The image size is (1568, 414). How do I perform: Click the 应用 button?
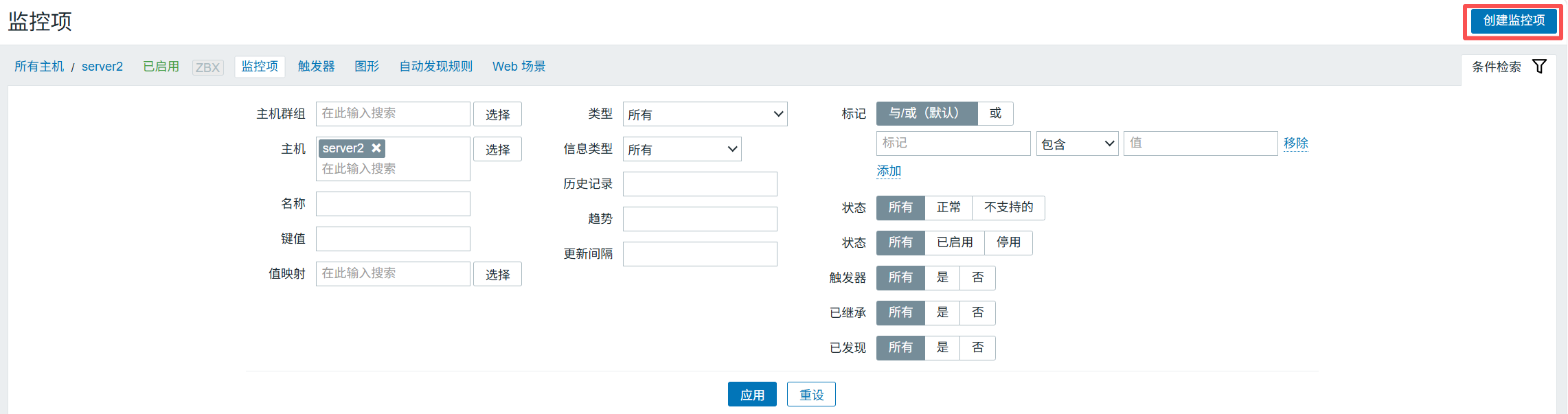(752, 395)
